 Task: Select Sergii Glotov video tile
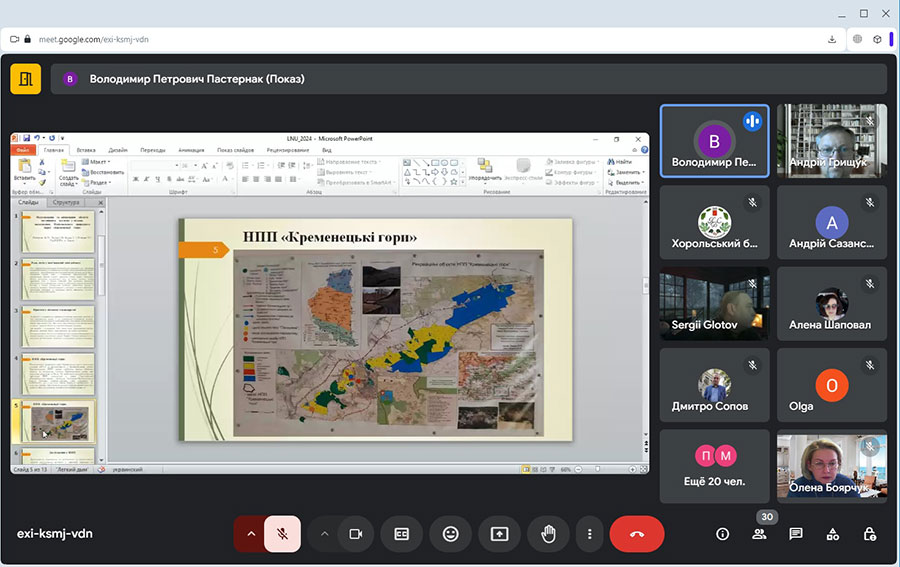pyautogui.click(x=714, y=303)
